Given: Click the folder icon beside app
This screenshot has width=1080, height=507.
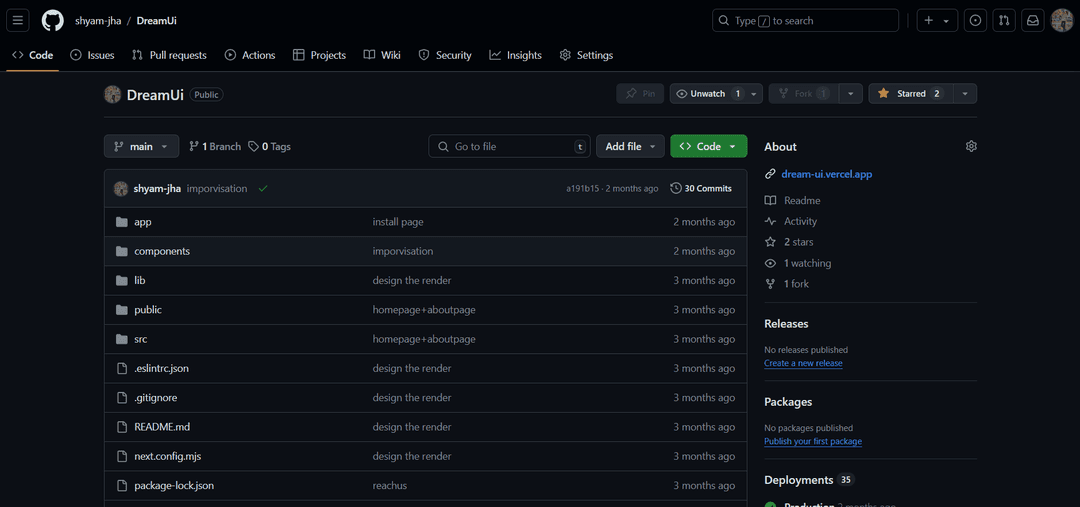Looking at the screenshot, I should (122, 222).
